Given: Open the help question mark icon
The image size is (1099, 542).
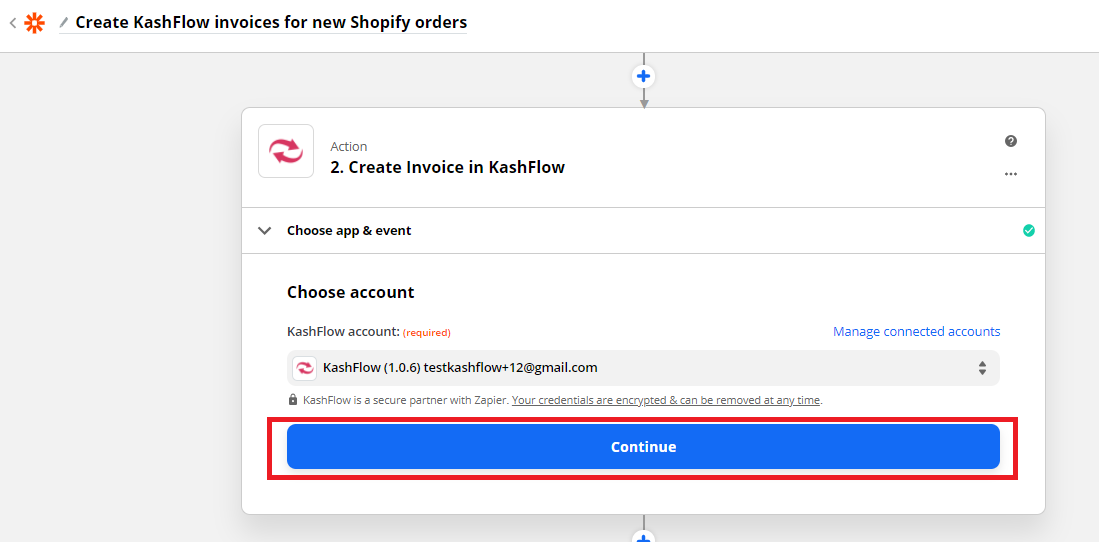Looking at the screenshot, I should pyautogui.click(x=1011, y=141).
